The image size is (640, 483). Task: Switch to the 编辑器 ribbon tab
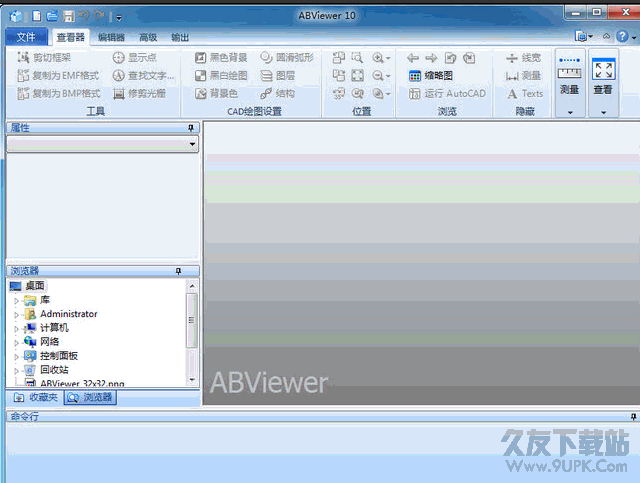point(111,38)
